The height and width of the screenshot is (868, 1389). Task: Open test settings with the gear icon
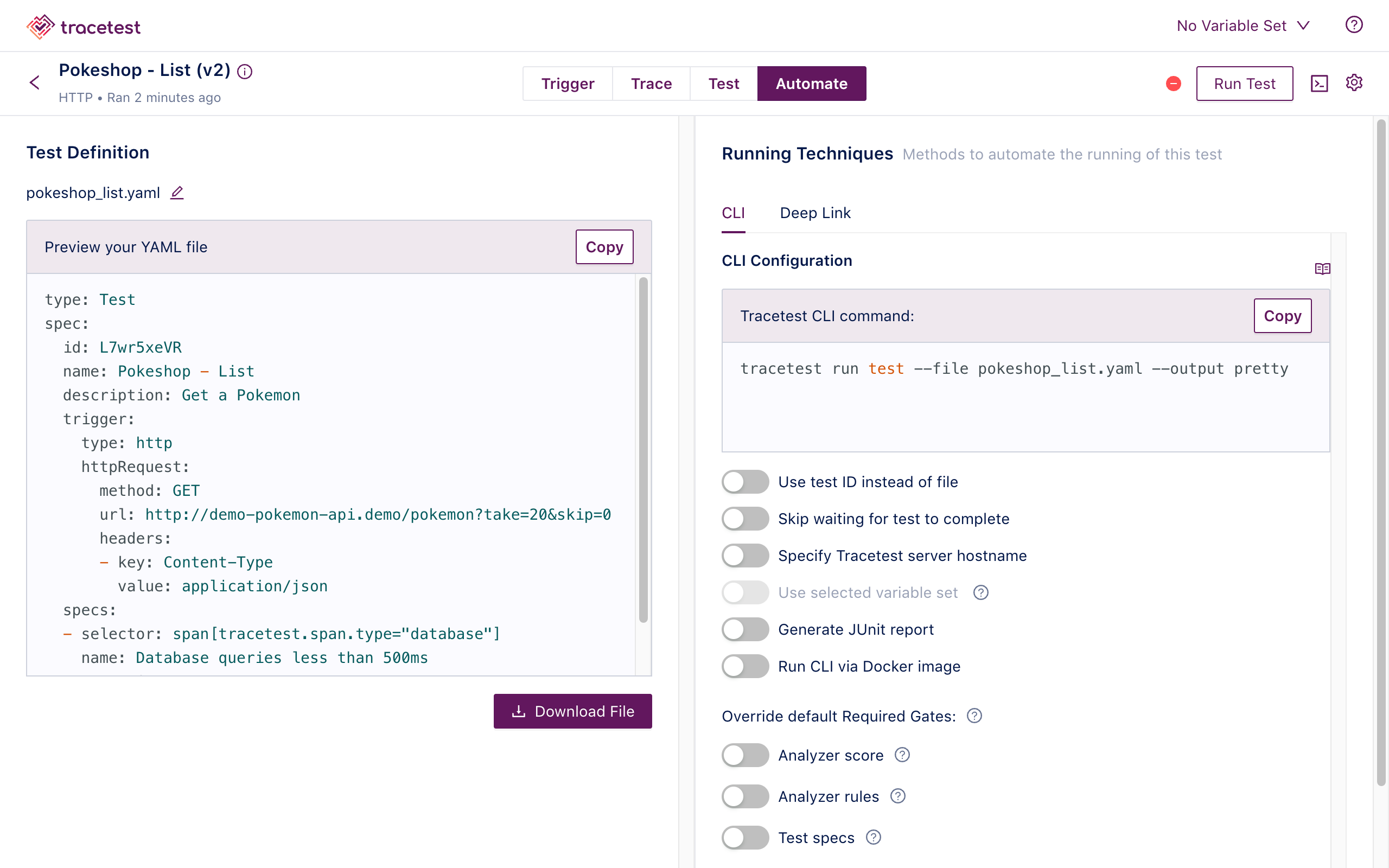point(1355,82)
